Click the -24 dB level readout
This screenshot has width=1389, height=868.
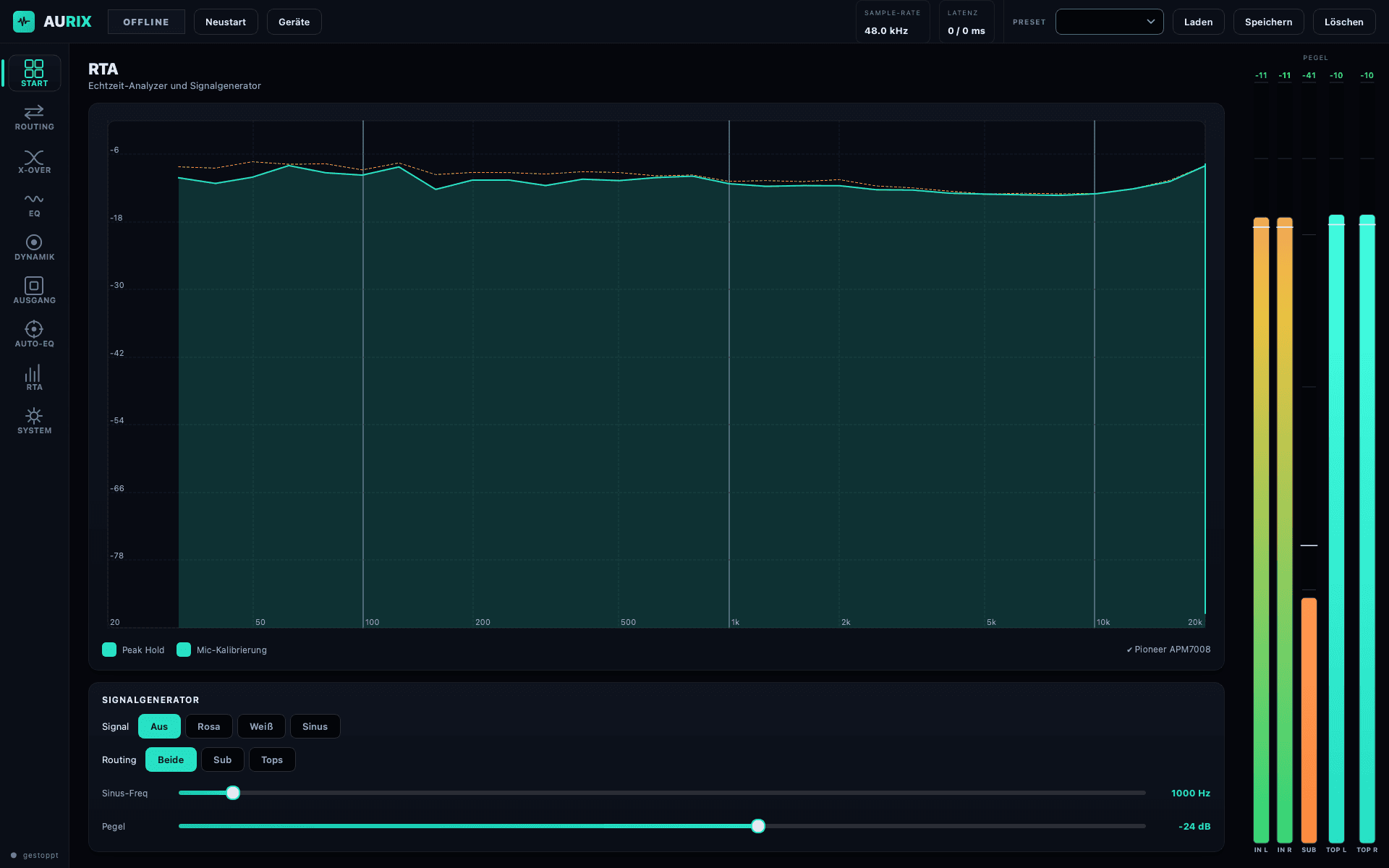click(1194, 826)
